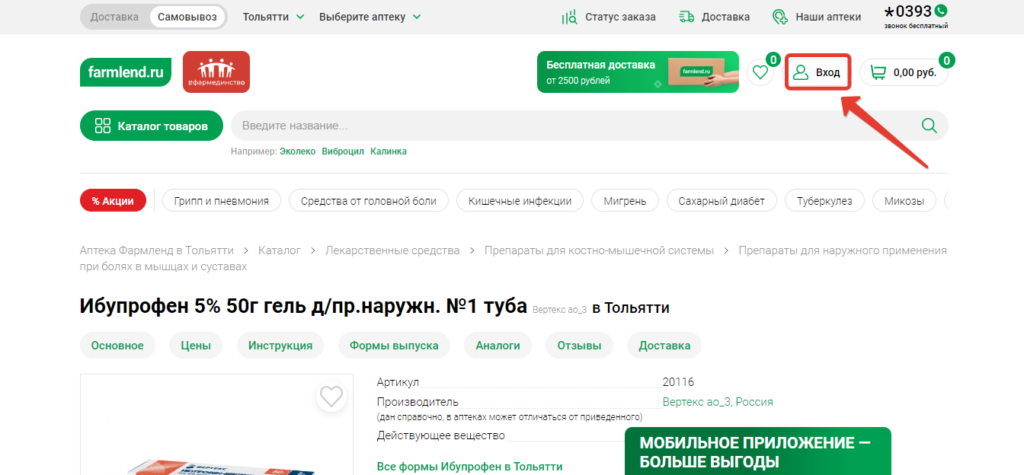Open the Выберите аптеку dropdown
Image resolution: width=1024 pixels, height=475 pixels.
370,17
